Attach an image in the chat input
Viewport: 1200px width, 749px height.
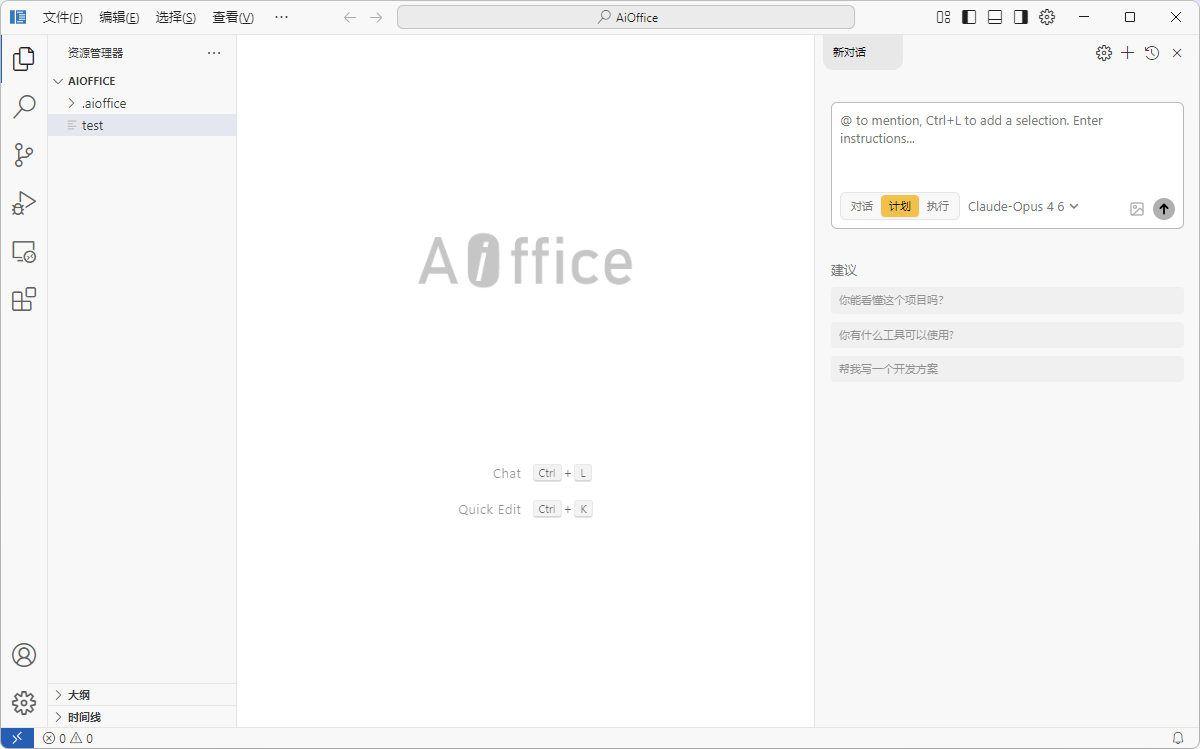1136,209
